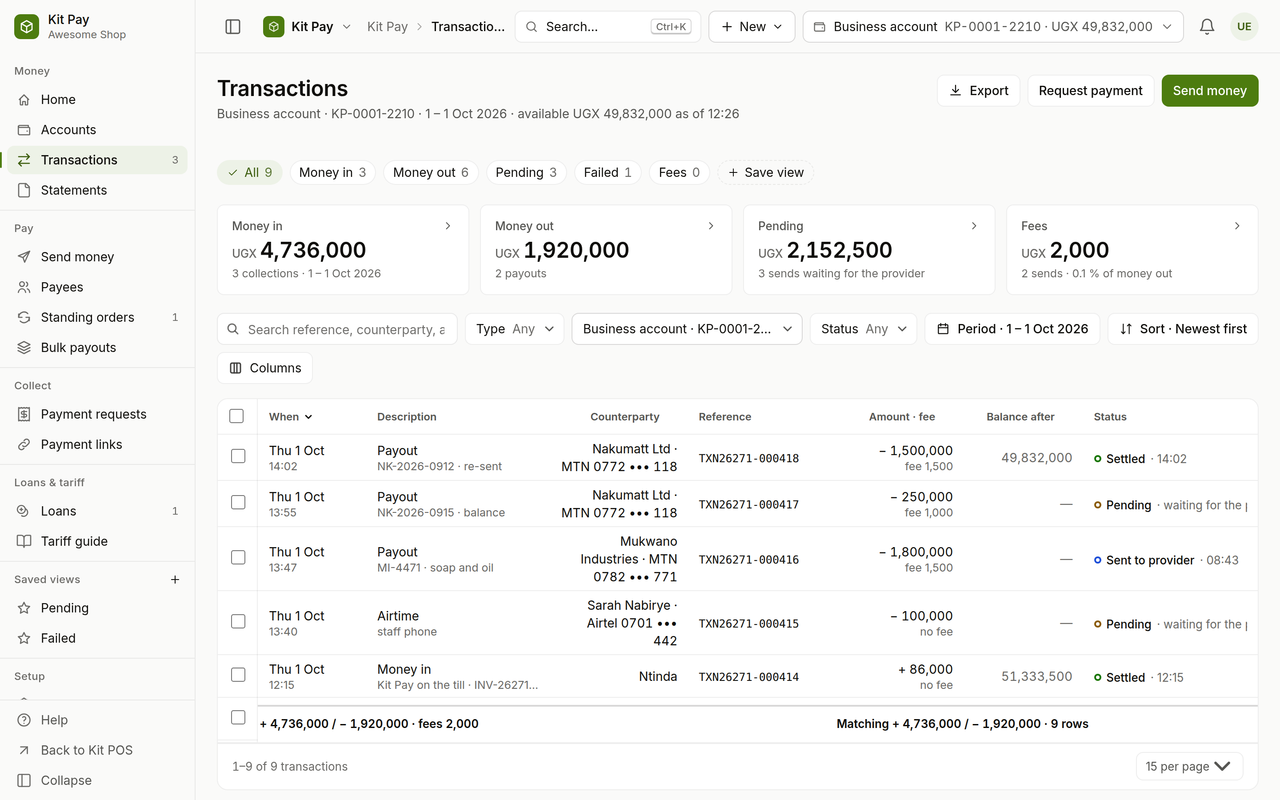Open the Business account filter dropdown

click(x=687, y=329)
